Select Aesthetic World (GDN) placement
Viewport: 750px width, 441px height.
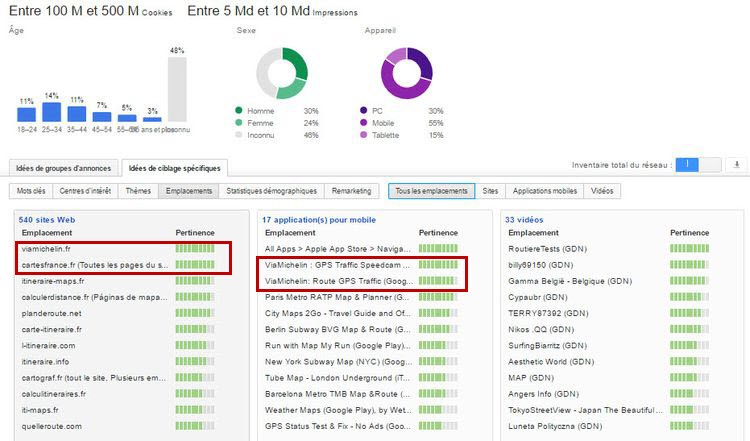pos(551,362)
